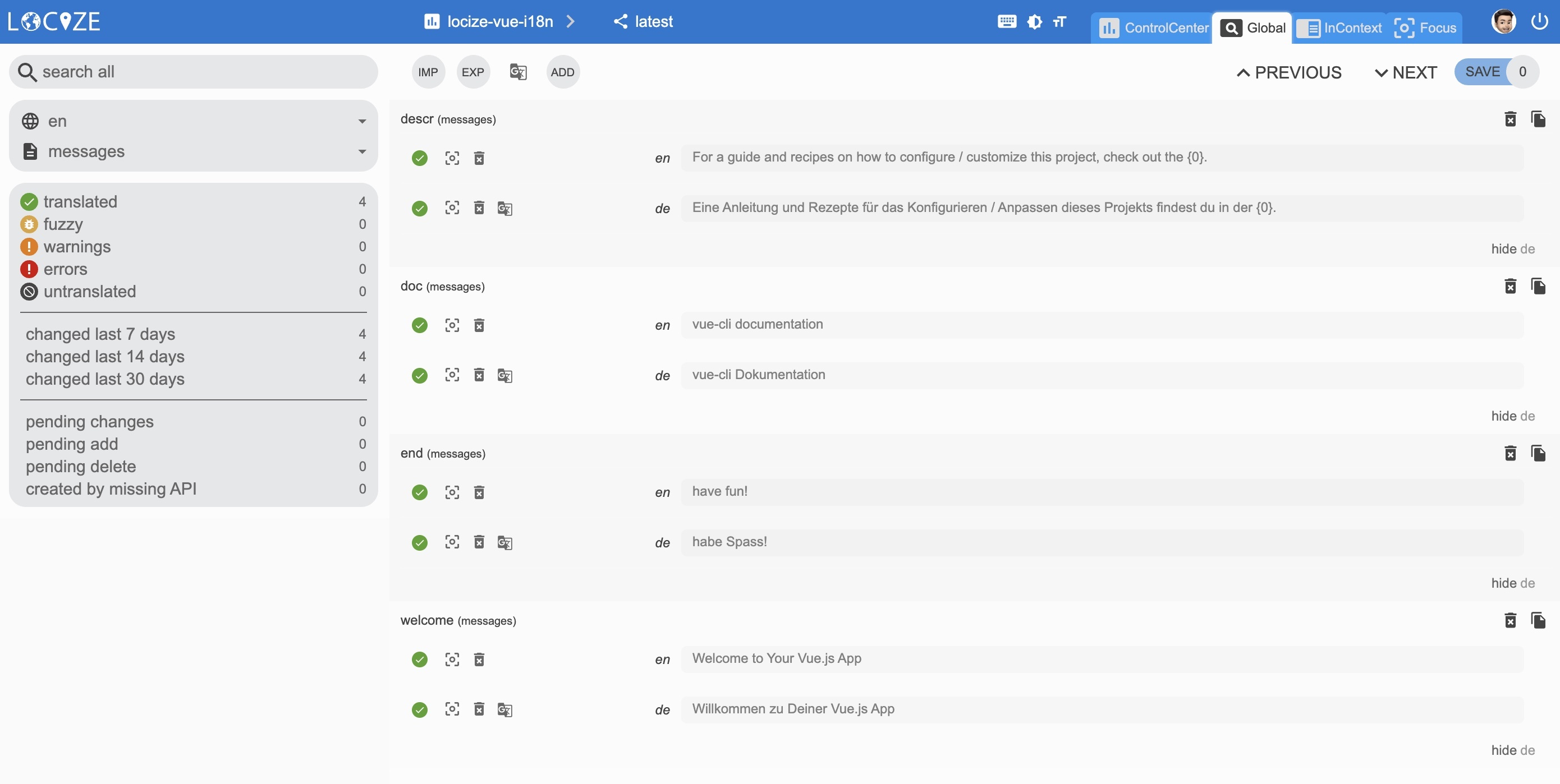1560x784 pixels.
Task: Click the text size icon in header
Action: [1059, 22]
